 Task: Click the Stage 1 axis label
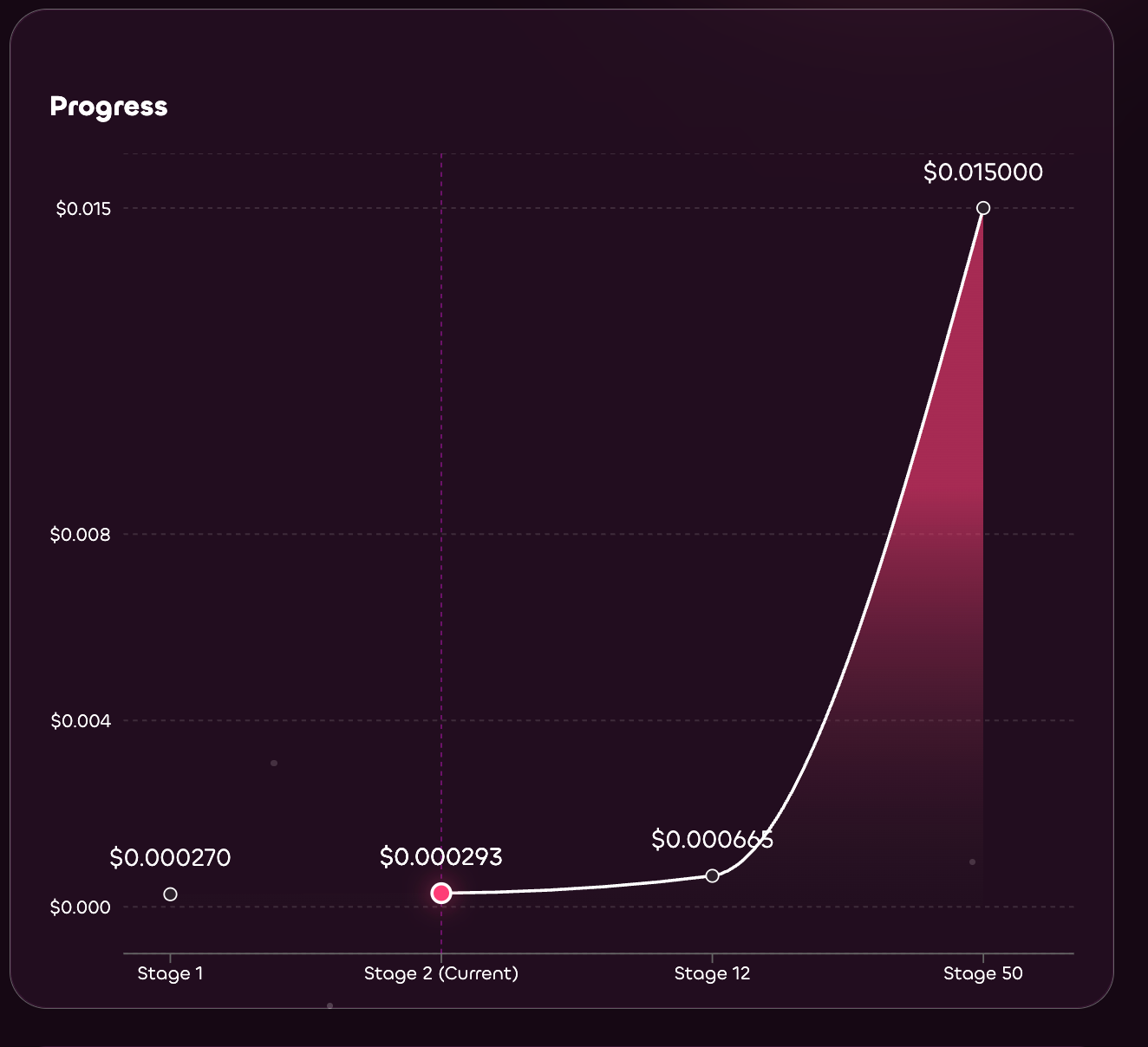click(x=170, y=973)
